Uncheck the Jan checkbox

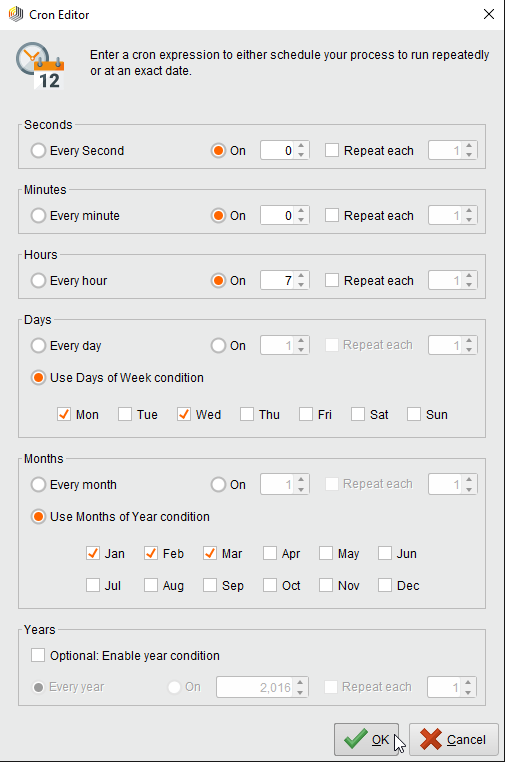pyautogui.click(x=92, y=554)
